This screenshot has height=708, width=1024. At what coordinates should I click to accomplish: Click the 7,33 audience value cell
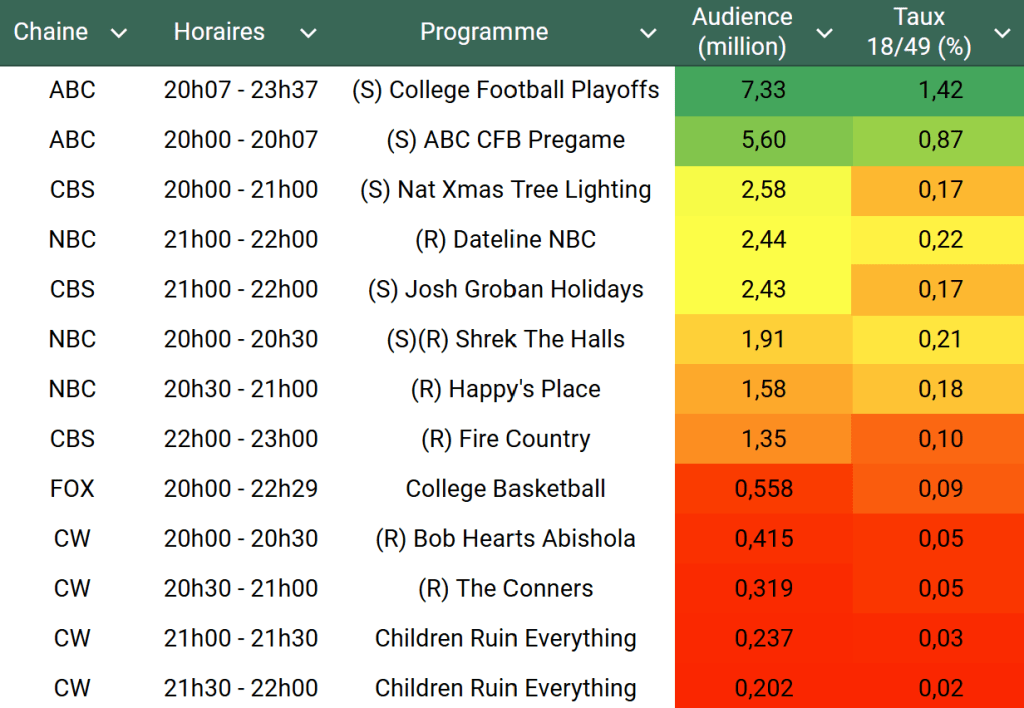pos(764,90)
